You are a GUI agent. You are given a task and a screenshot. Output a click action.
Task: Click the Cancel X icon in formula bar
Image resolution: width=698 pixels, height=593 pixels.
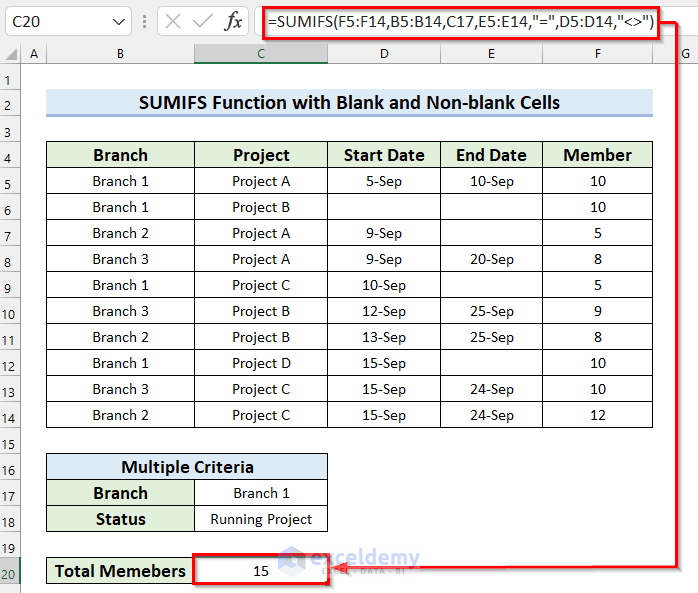(x=173, y=21)
